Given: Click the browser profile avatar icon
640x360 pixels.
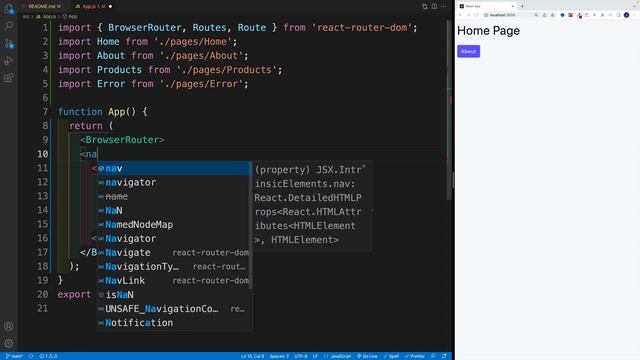Looking at the screenshot, I should [x=627, y=15].
